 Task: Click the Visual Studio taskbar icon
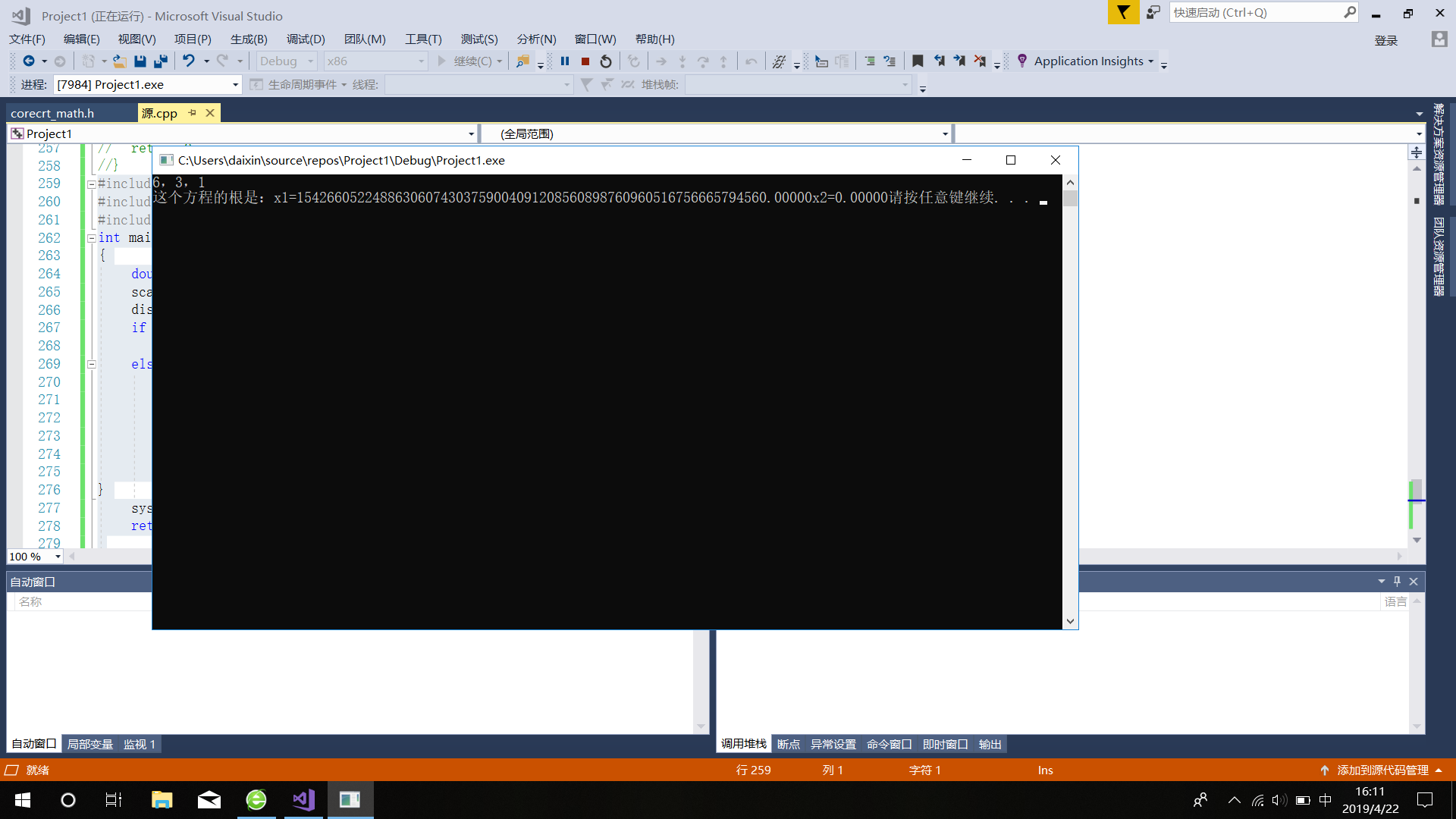coord(303,800)
